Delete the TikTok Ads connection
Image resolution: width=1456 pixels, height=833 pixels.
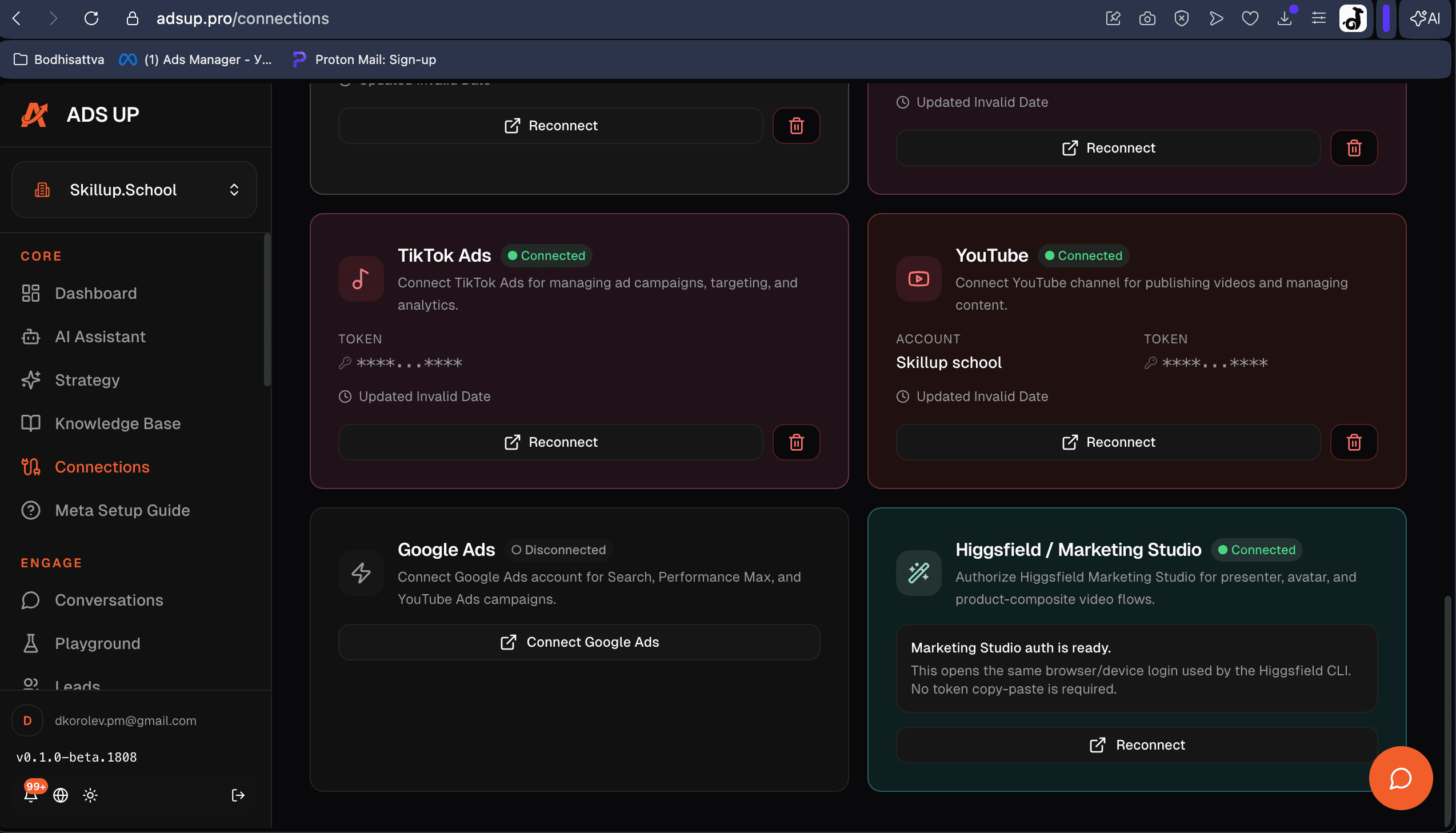point(797,442)
